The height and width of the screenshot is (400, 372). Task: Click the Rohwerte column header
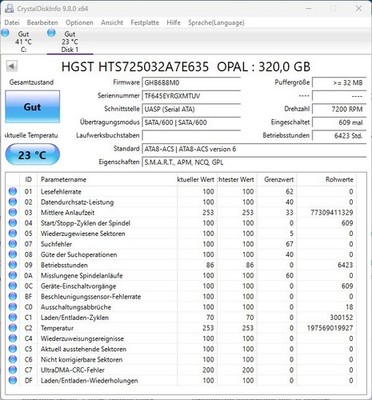click(x=326, y=179)
